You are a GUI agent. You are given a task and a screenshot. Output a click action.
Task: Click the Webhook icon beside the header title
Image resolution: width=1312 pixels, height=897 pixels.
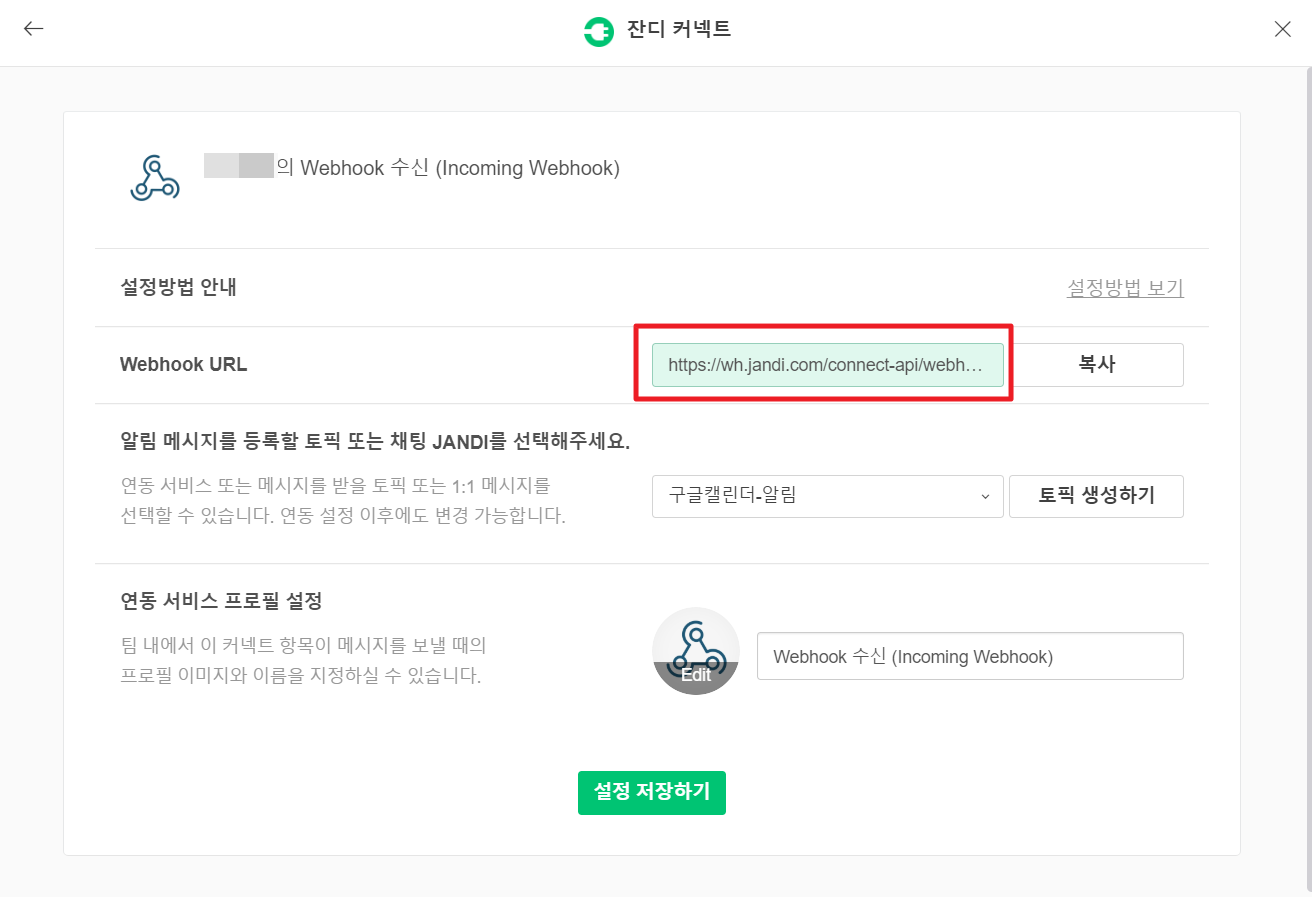click(x=155, y=178)
